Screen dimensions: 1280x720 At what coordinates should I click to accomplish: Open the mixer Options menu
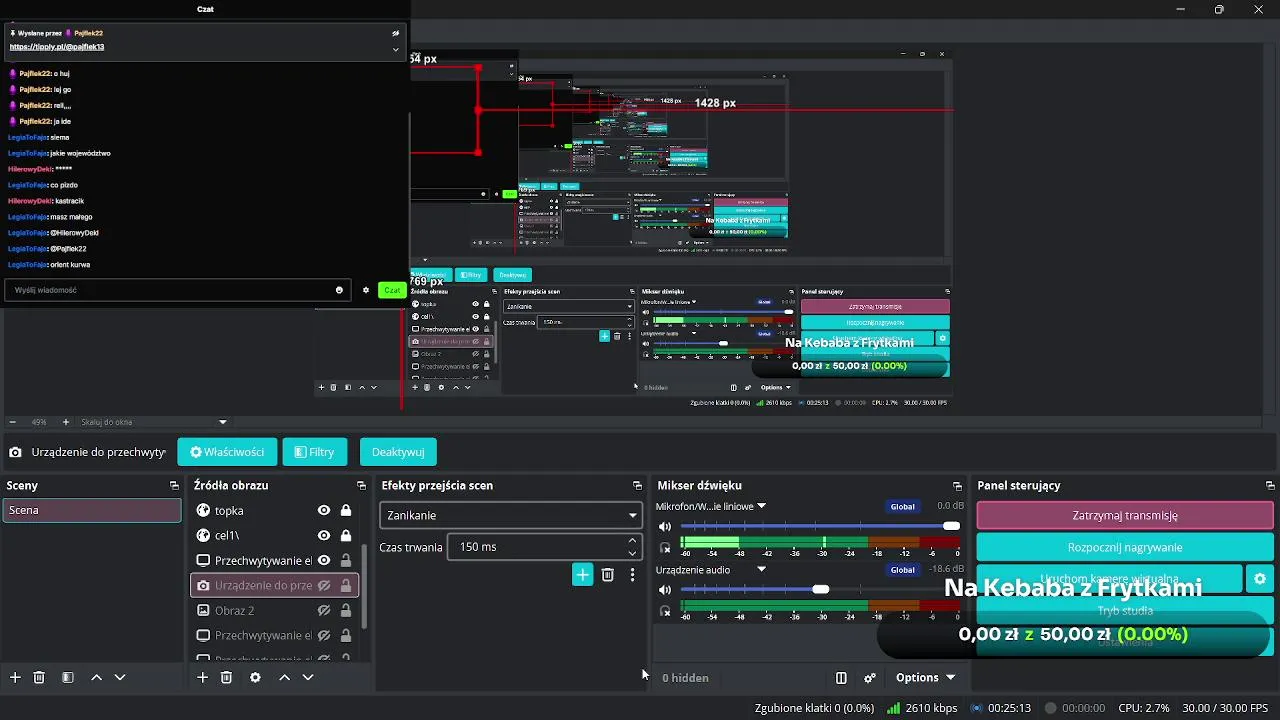pos(925,677)
